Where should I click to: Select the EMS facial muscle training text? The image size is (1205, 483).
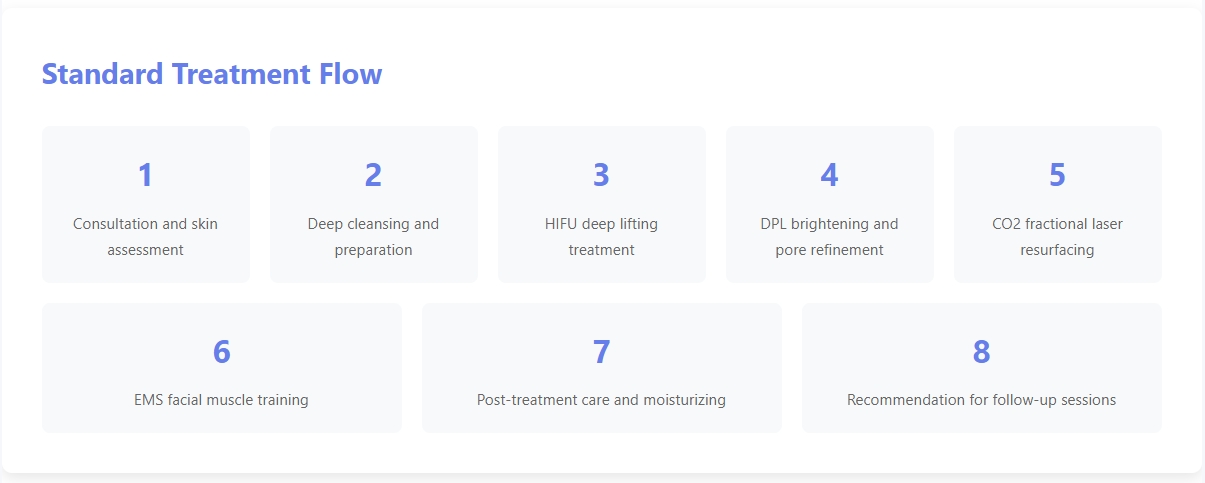(221, 400)
